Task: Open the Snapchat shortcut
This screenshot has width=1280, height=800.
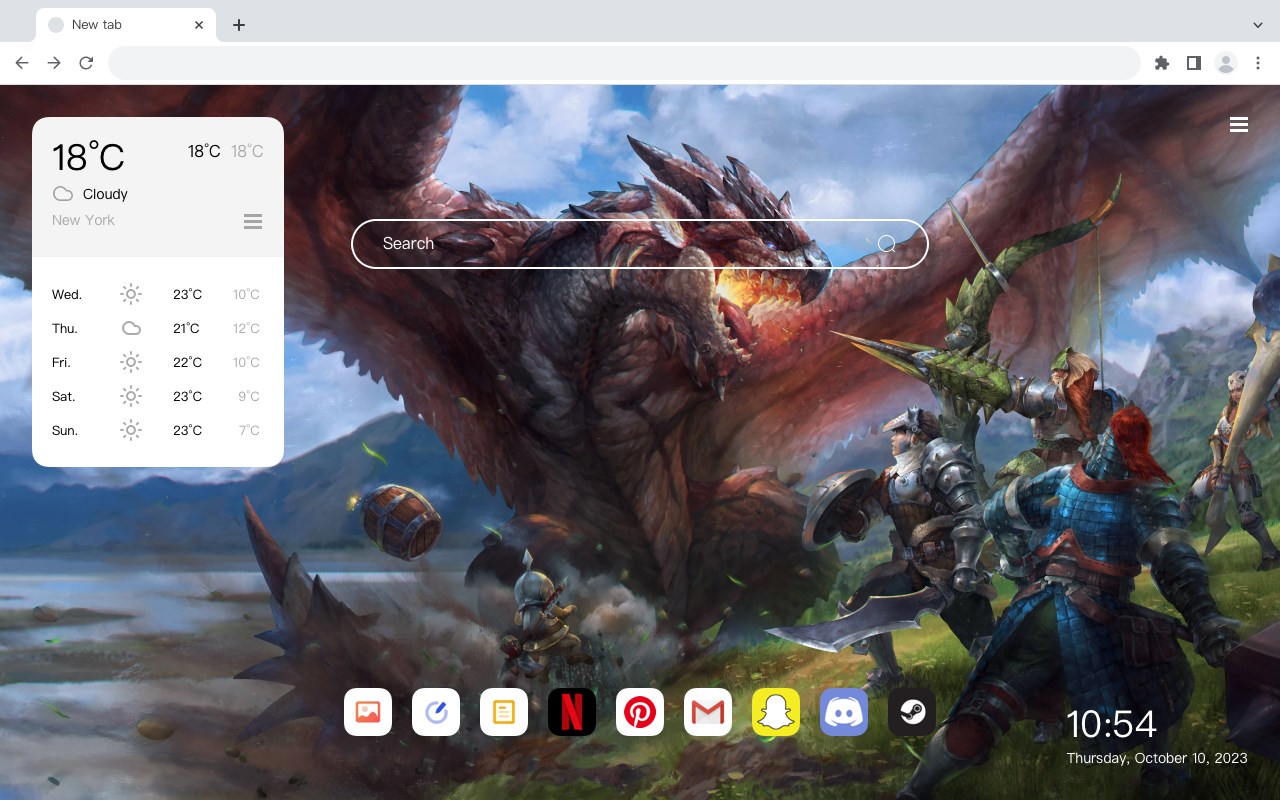Action: [x=776, y=712]
